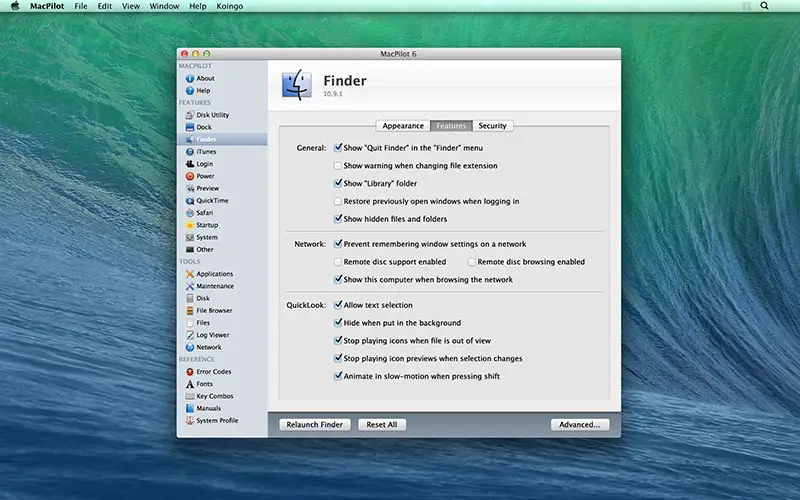
Task: Open the red Power icon
Action: (190, 177)
